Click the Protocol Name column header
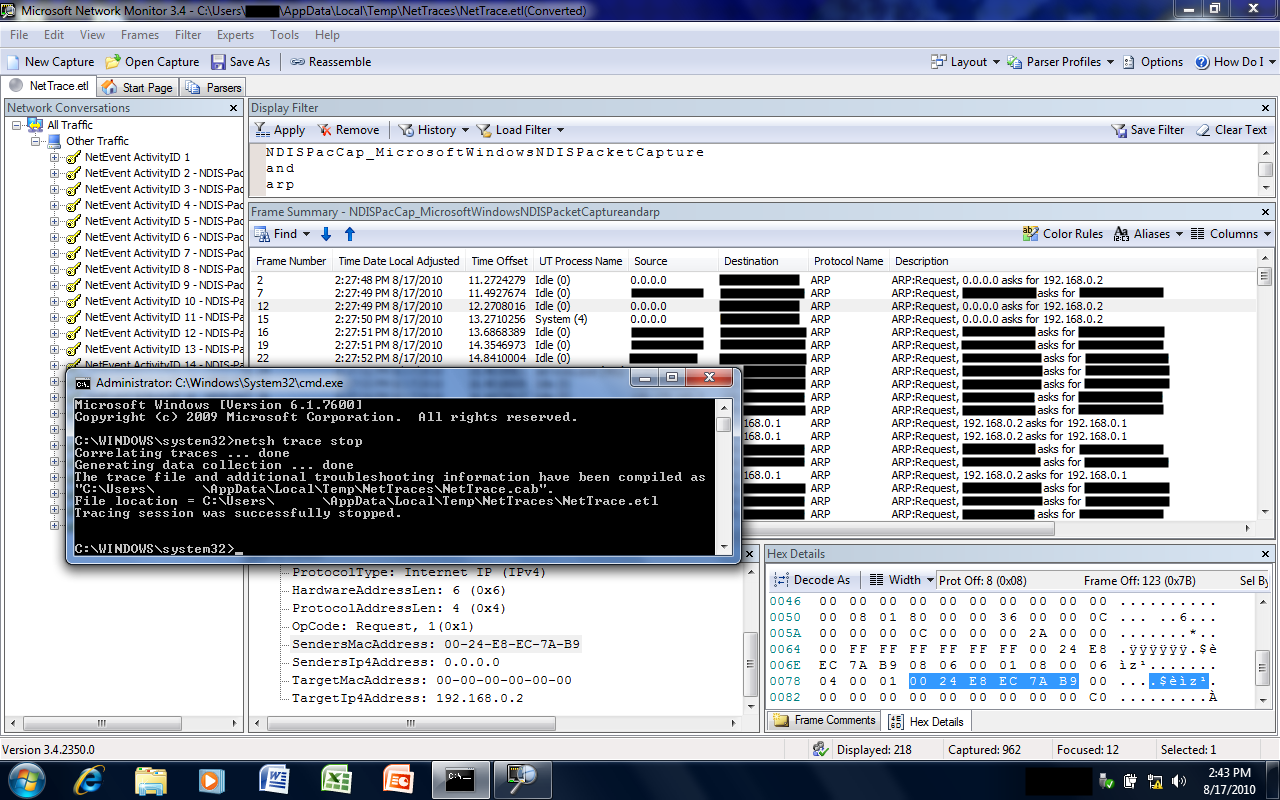Screen dimensions: 1280x800 pyautogui.click(x=849, y=261)
